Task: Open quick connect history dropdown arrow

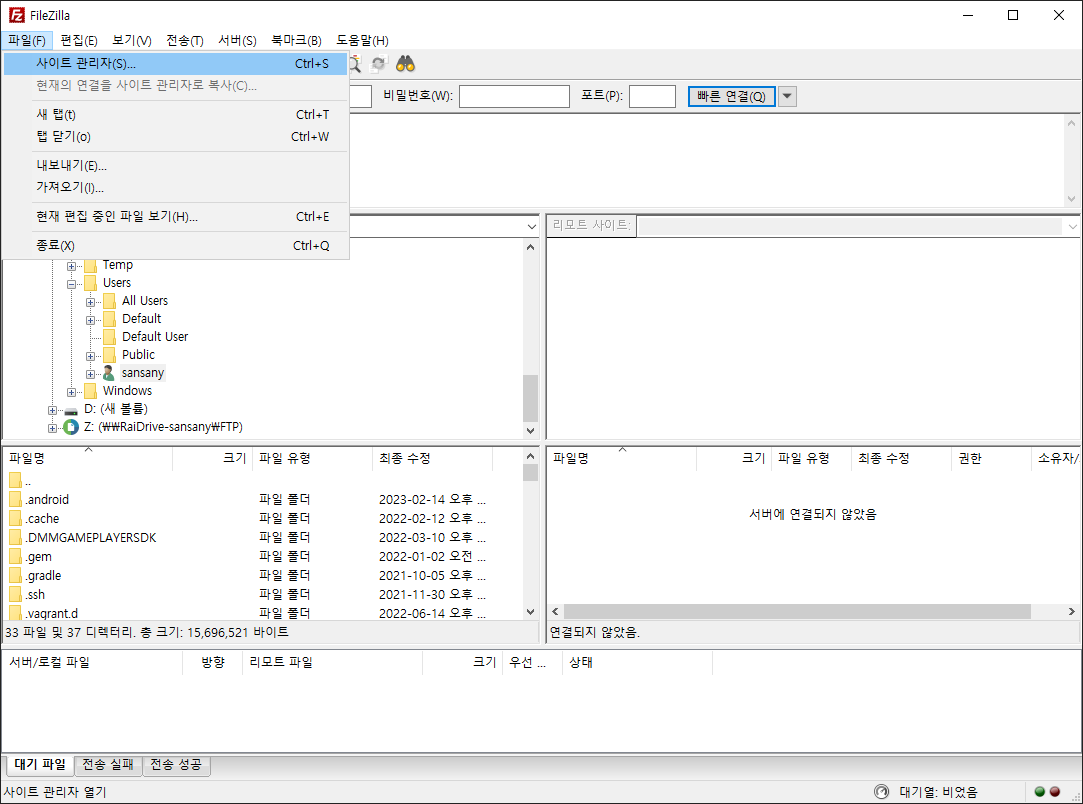Action: tap(787, 96)
